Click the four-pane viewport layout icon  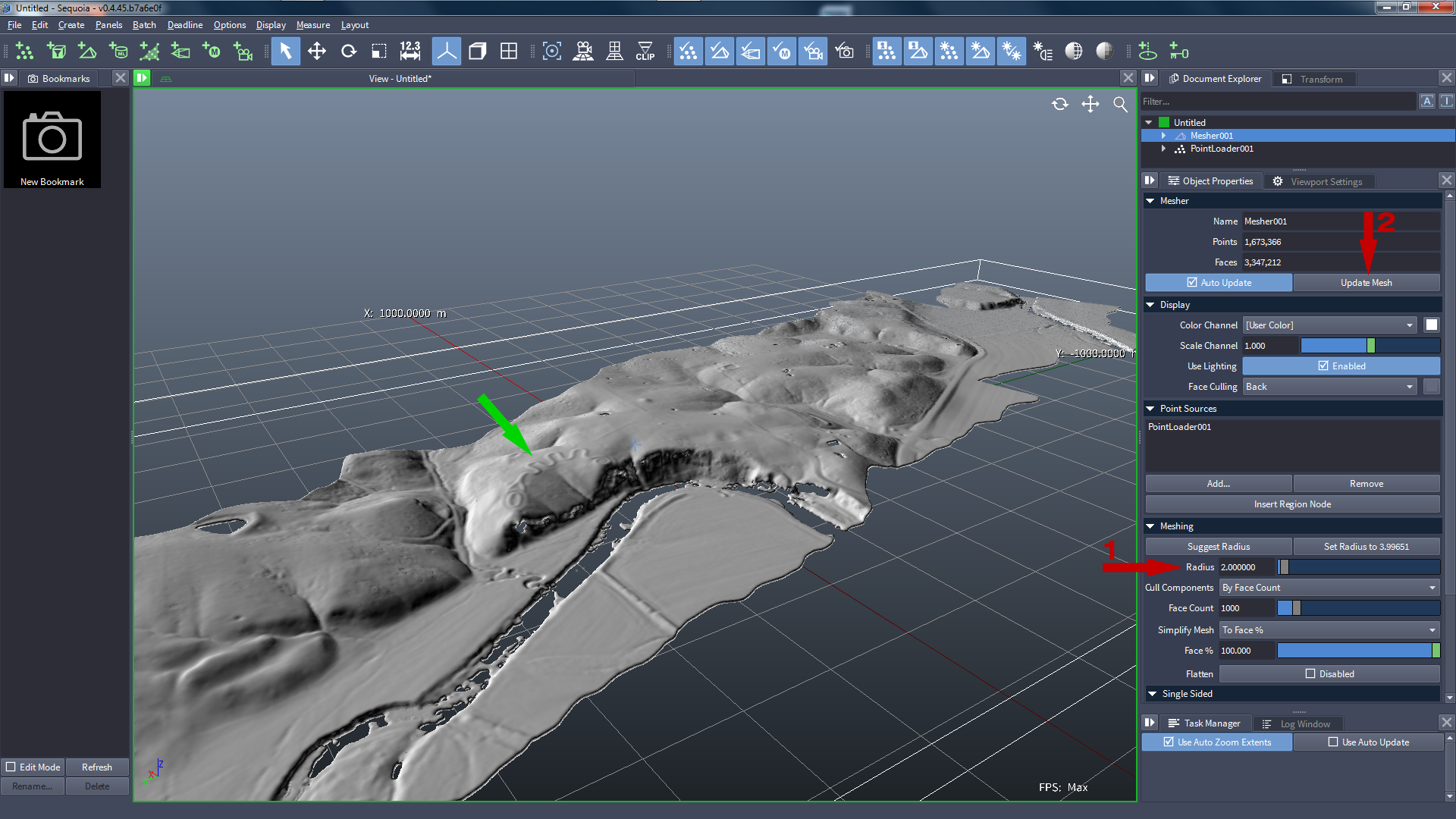(509, 52)
